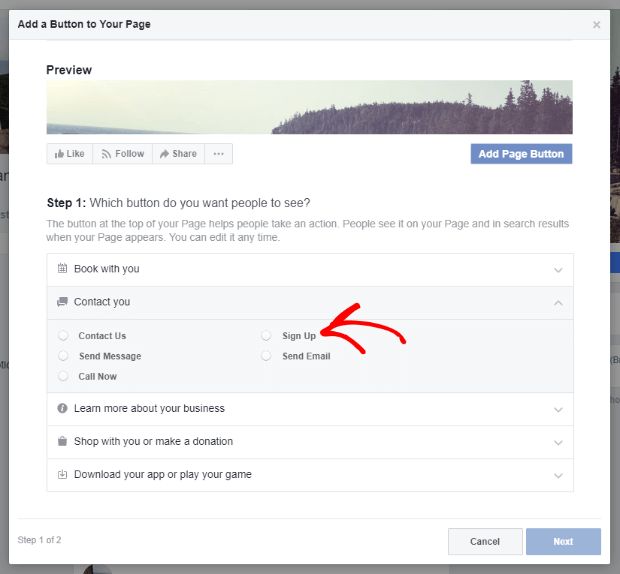Close the Add a Button dialog
620x574 pixels.
(596, 25)
